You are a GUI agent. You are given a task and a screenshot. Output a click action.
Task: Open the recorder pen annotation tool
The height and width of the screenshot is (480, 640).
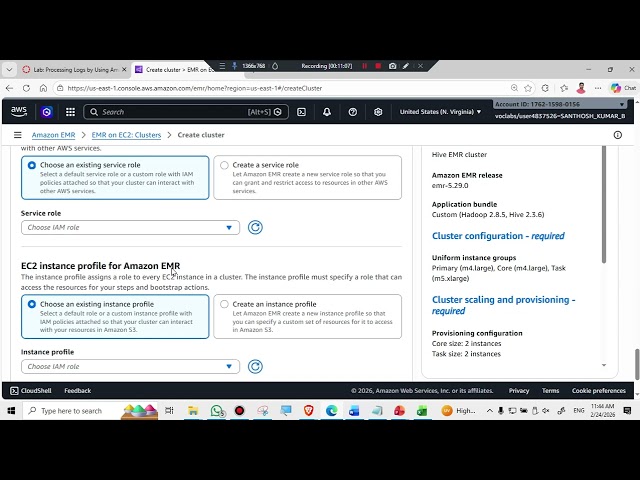click(406, 66)
